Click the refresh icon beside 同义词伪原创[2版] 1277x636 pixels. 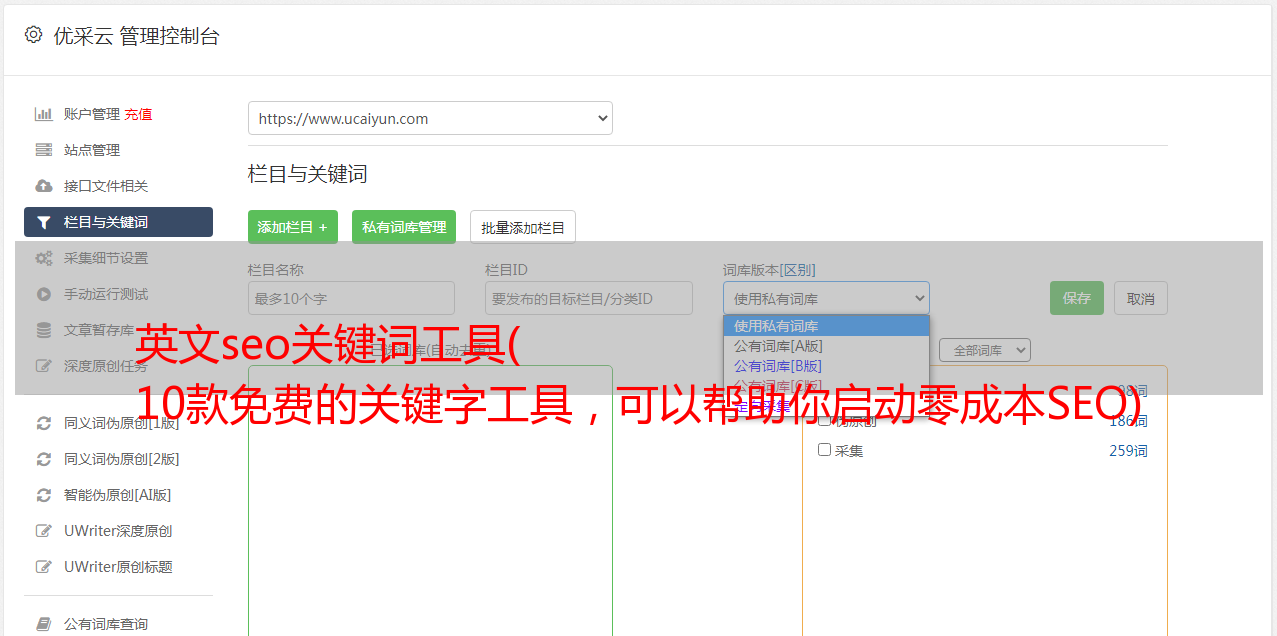[x=43, y=459]
